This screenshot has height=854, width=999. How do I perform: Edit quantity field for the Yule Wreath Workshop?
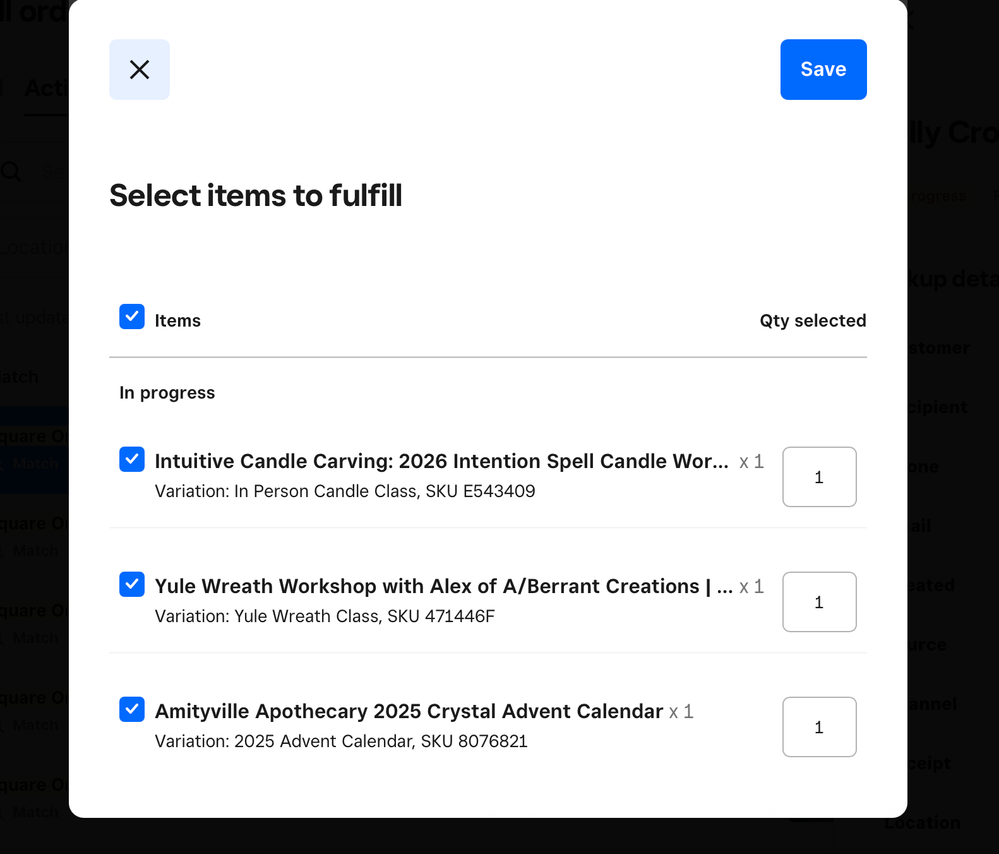pos(819,602)
